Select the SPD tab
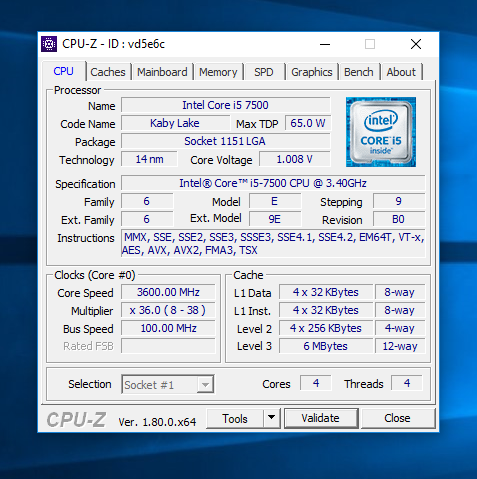The image size is (477, 479). click(x=264, y=72)
